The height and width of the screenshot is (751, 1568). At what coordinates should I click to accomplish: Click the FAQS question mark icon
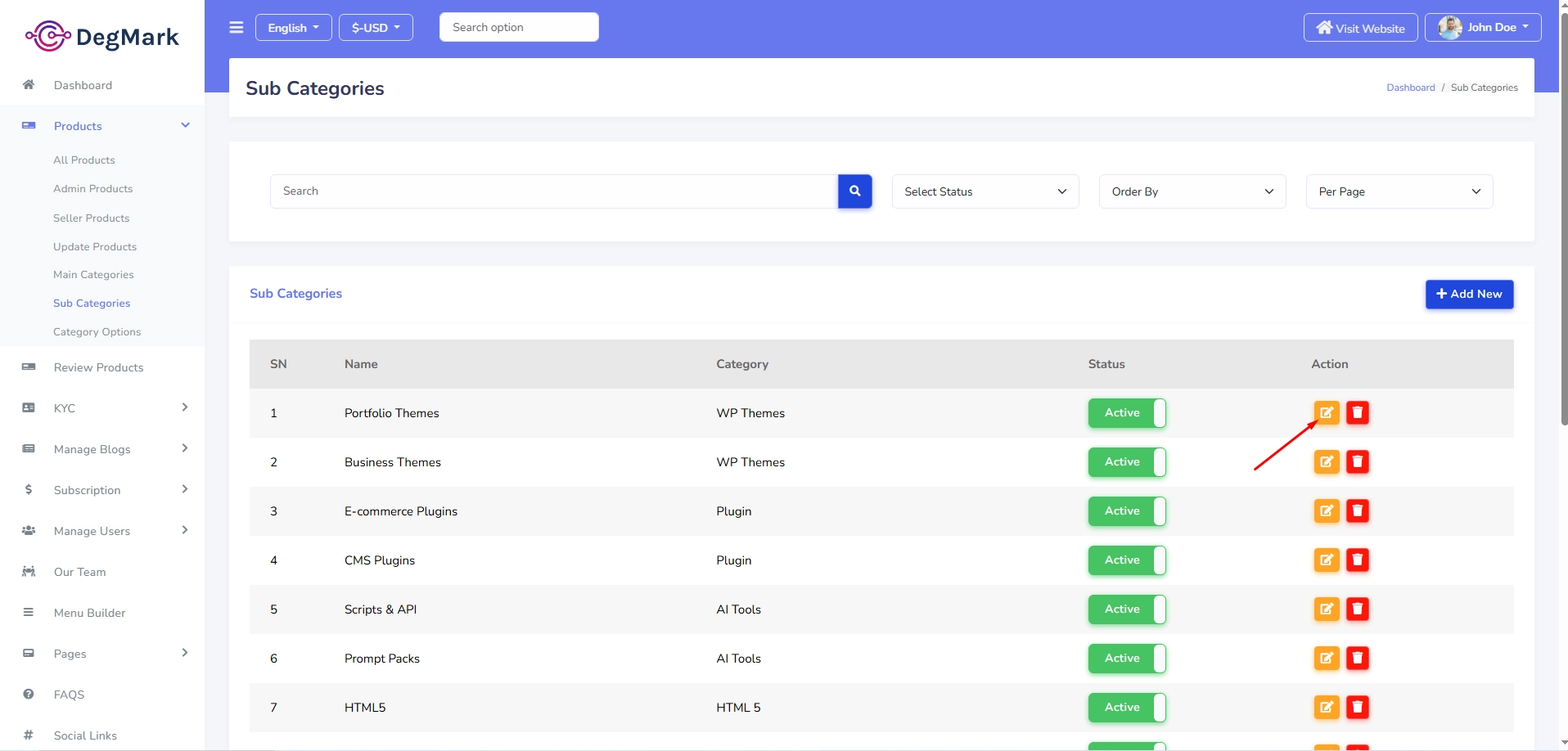point(29,694)
